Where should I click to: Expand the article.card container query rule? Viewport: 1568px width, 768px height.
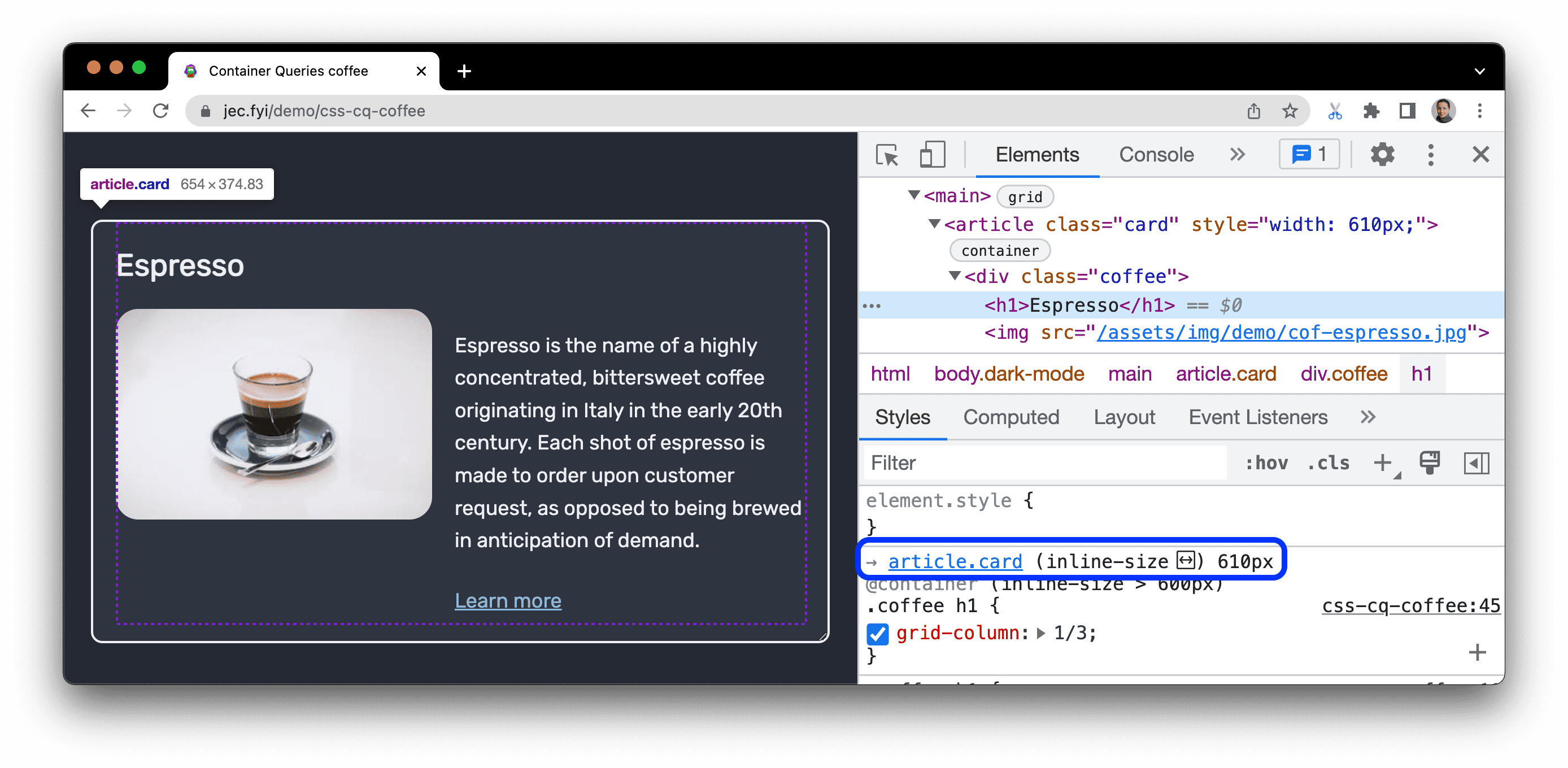click(875, 560)
